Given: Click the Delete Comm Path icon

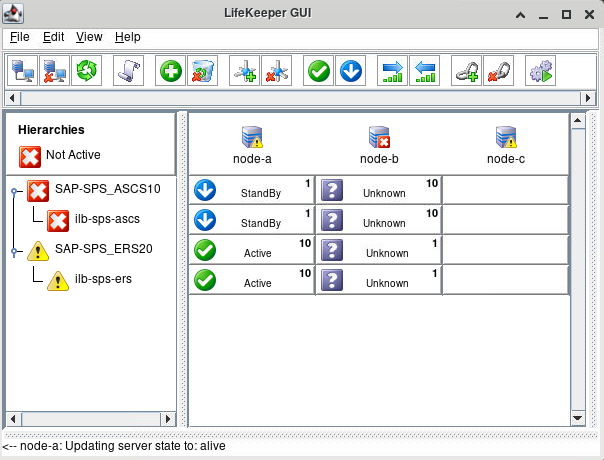Looking at the screenshot, I should 277,71.
